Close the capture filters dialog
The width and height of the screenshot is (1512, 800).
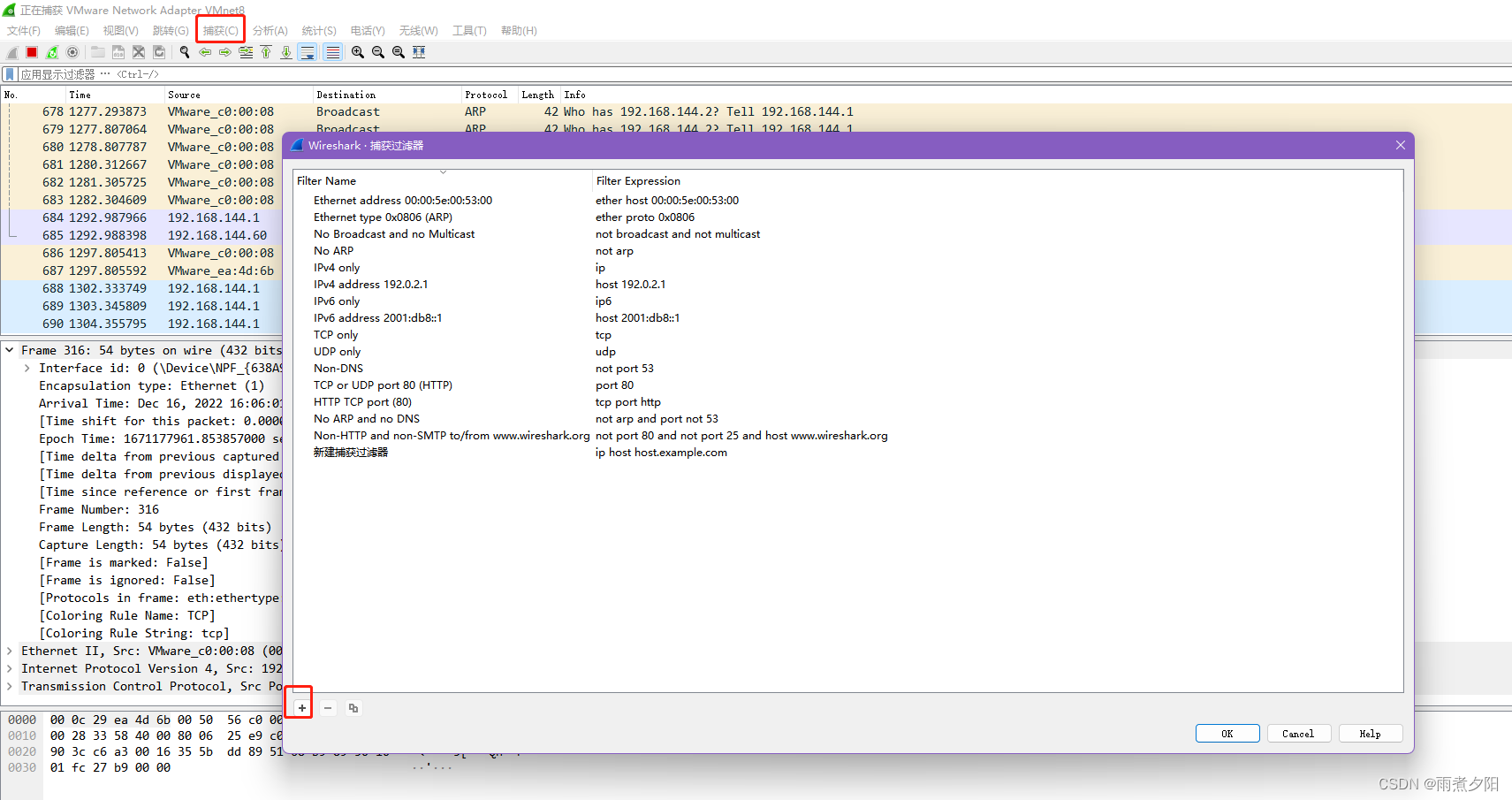tap(1401, 145)
